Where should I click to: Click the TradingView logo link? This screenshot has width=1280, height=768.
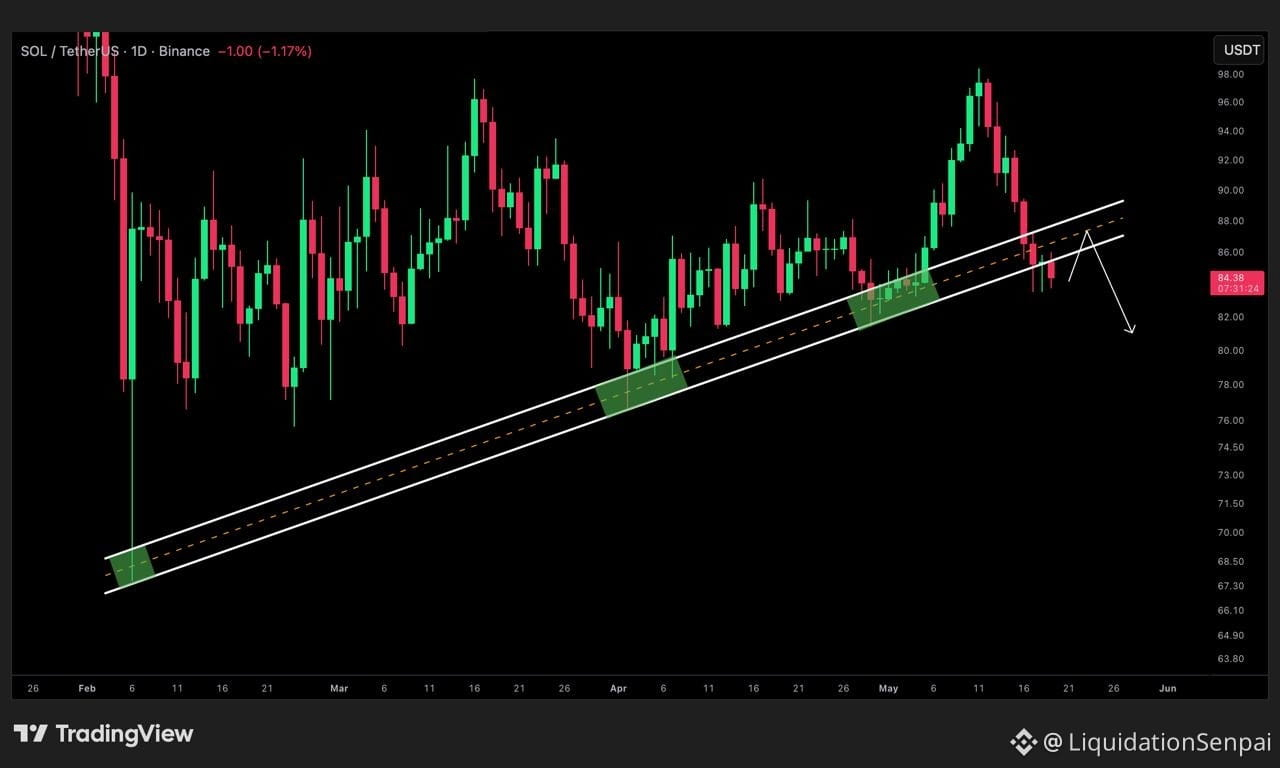(x=104, y=734)
